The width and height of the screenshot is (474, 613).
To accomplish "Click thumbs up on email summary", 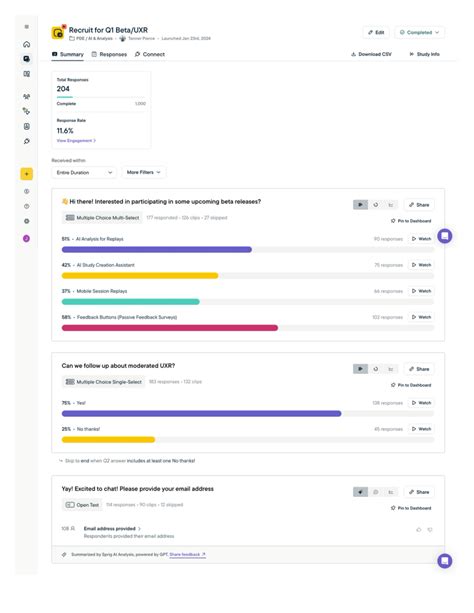I will click(x=419, y=530).
